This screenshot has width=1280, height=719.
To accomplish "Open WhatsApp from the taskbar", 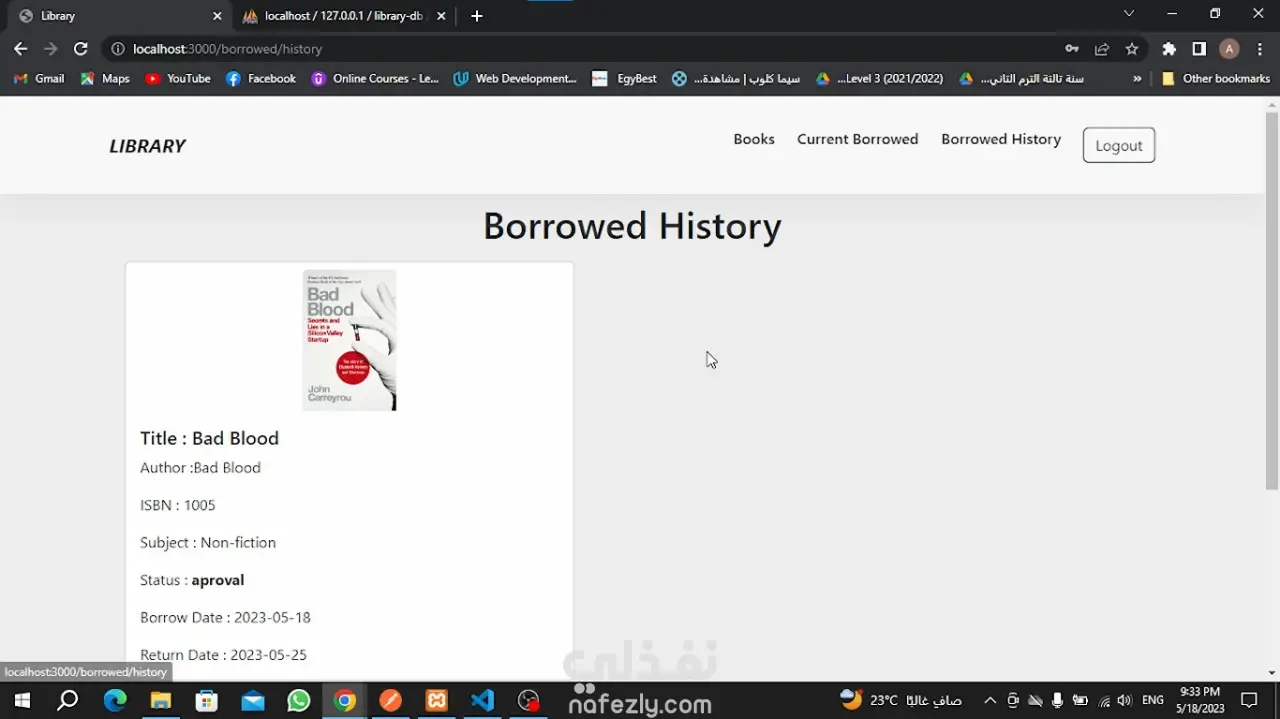I will coord(298,700).
